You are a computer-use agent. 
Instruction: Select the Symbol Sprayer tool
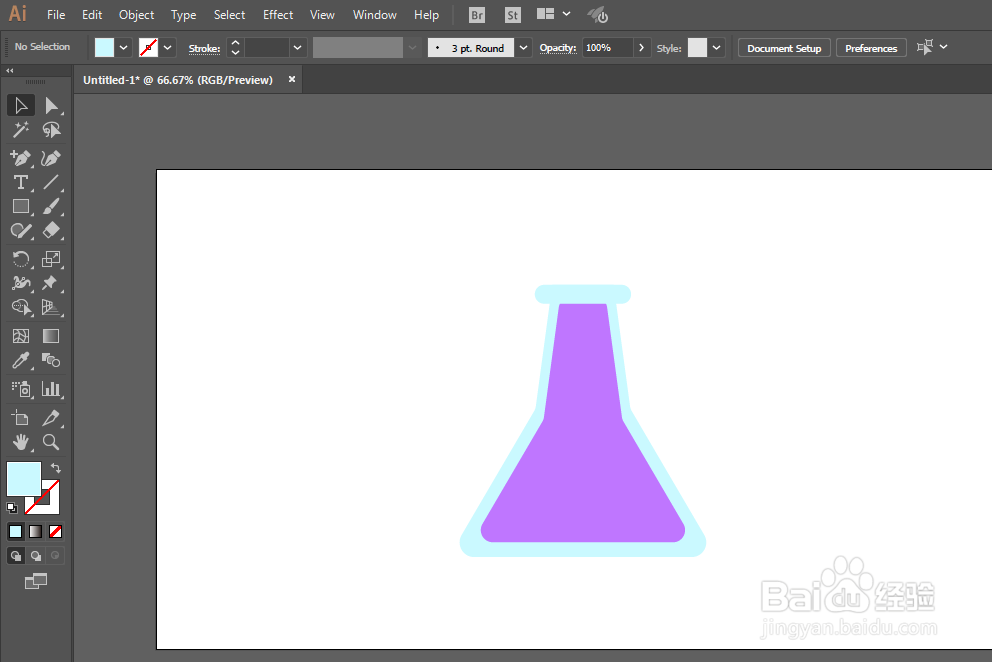pyautogui.click(x=20, y=389)
